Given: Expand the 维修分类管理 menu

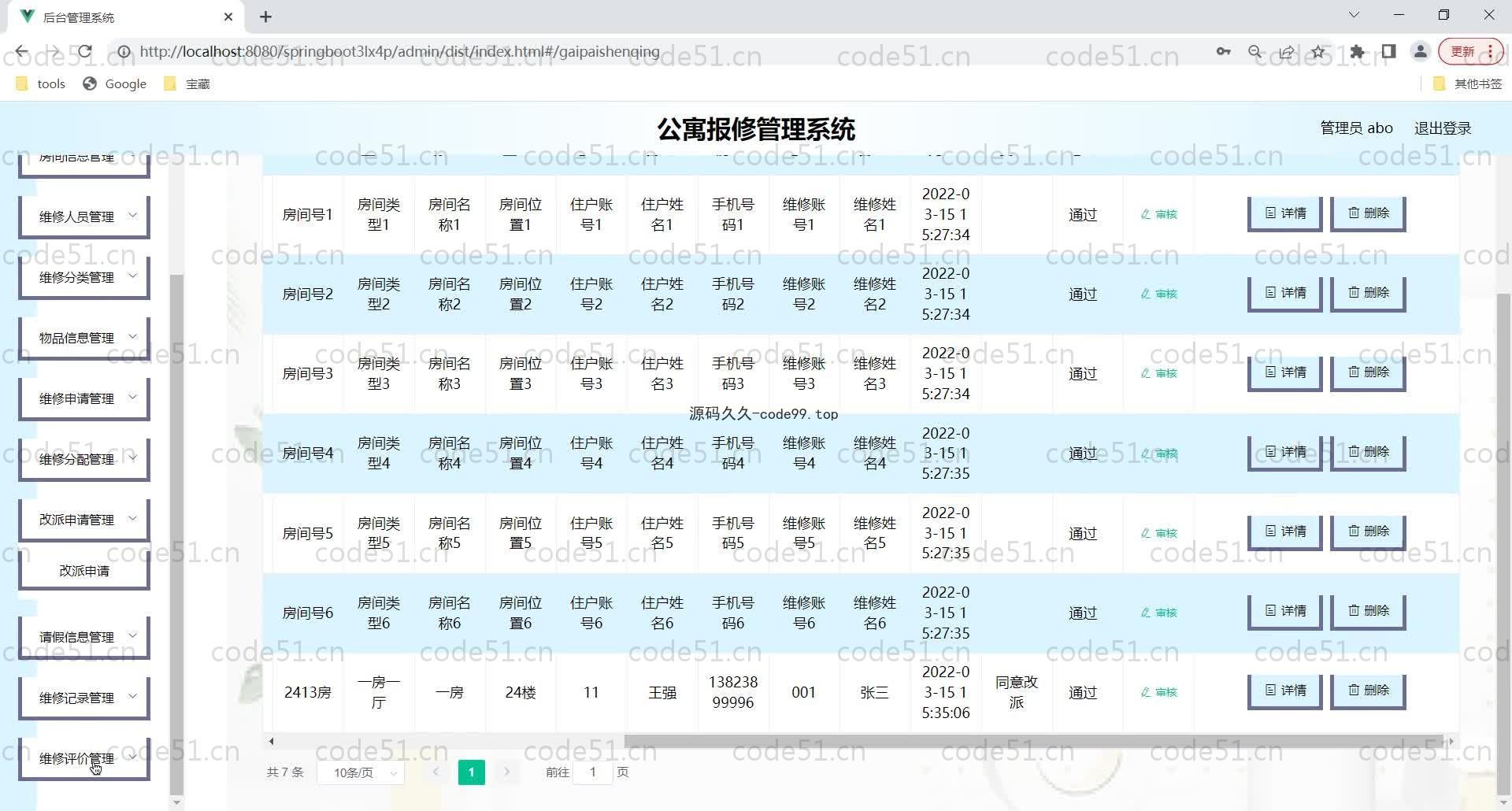Looking at the screenshot, I should point(84,277).
